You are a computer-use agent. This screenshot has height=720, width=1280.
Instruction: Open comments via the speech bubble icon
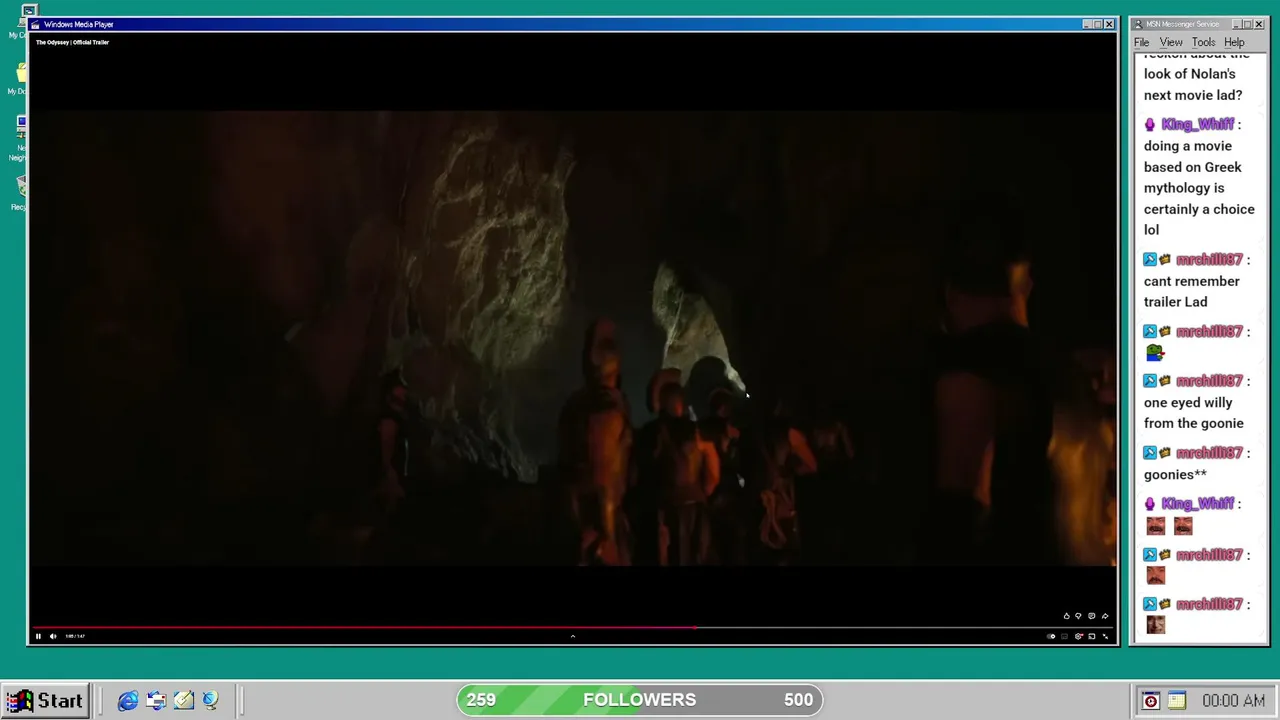(1091, 616)
